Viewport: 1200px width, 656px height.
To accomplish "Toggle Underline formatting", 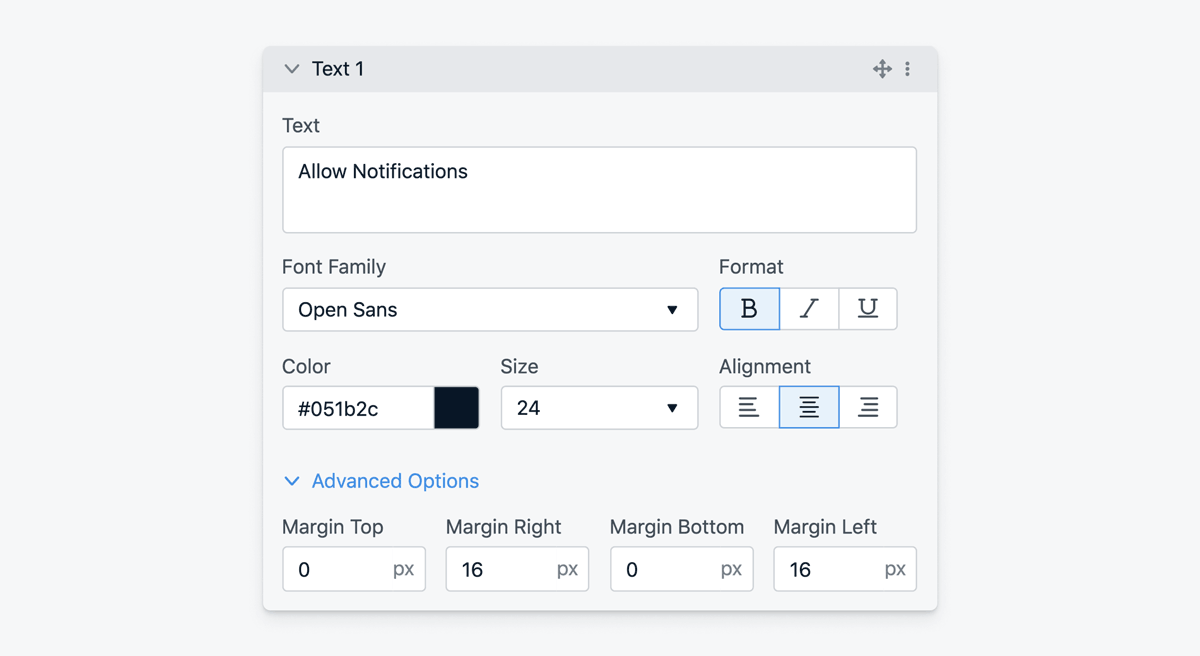I will coord(868,309).
